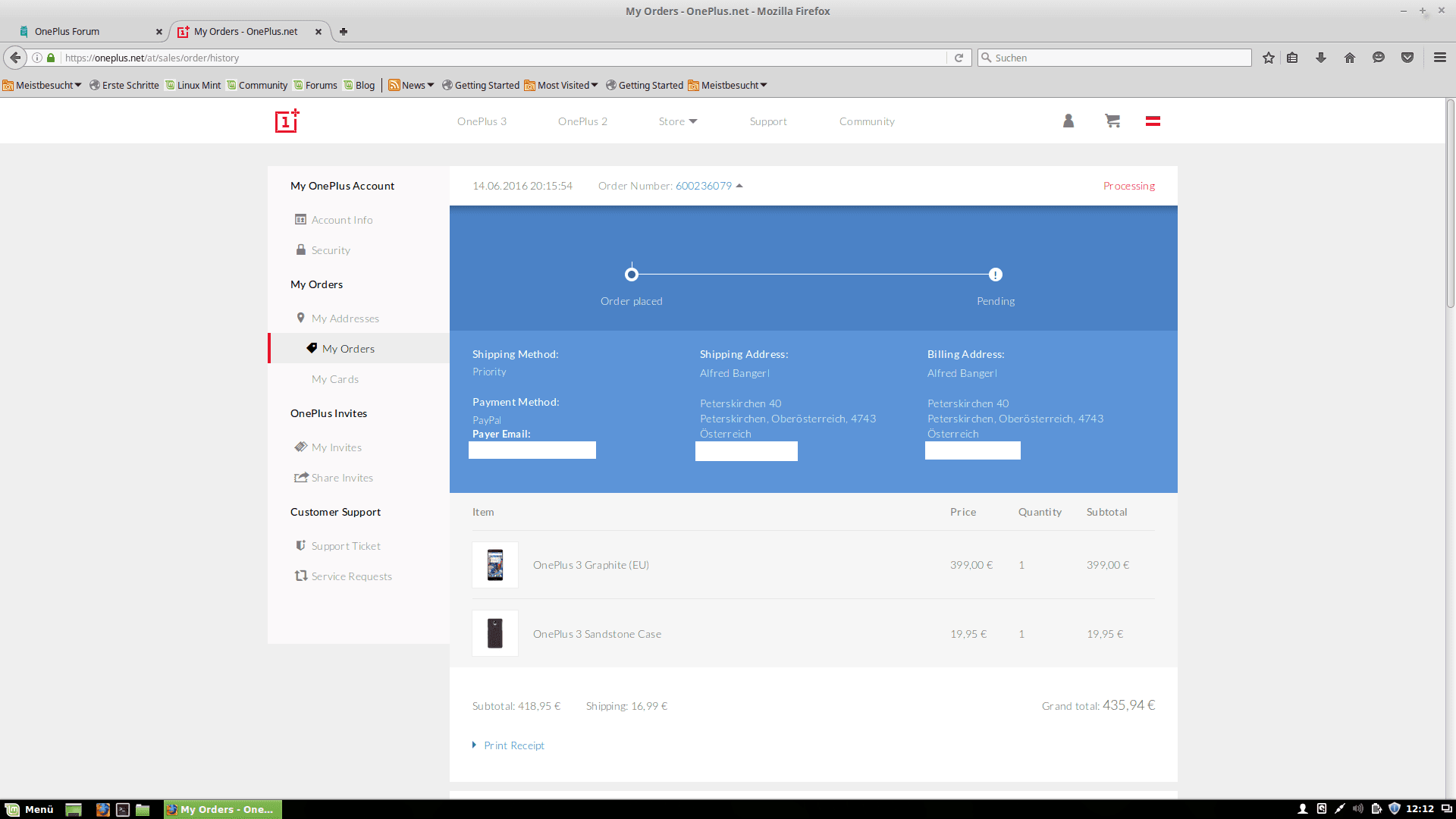
Task: Click the volume icon in system tray
Action: pyautogui.click(x=1357, y=808)
